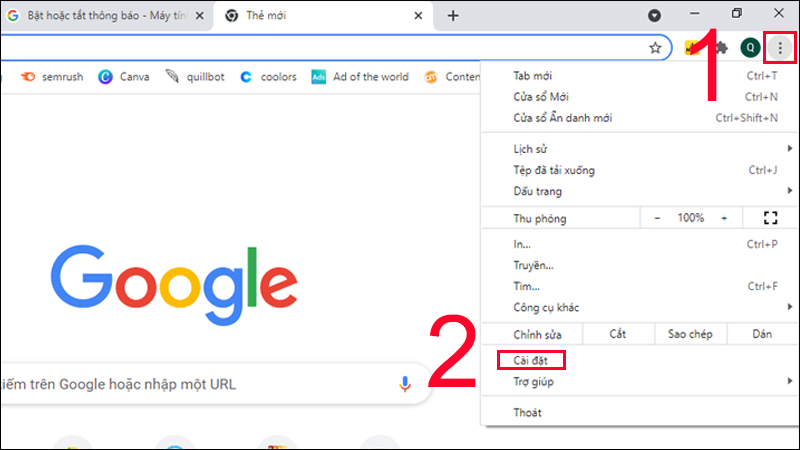The width and height of the screenshot is (800, 450).
Task: Select Cài đặt from the menu
Action: 531,360
